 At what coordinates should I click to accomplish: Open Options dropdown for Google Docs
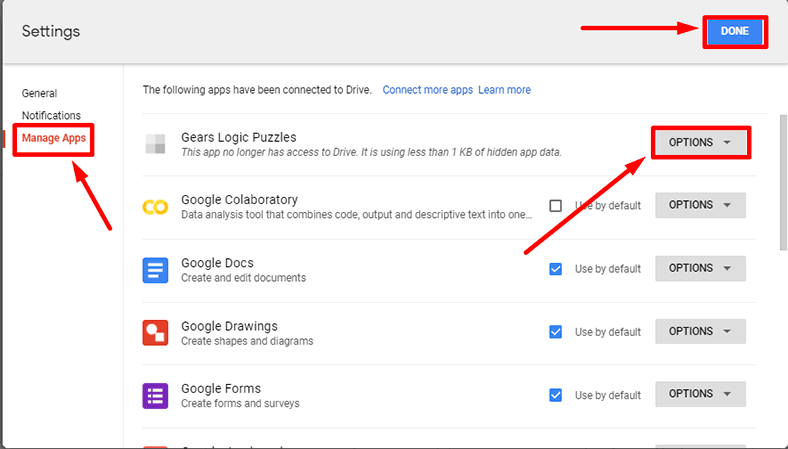(701, 268)
